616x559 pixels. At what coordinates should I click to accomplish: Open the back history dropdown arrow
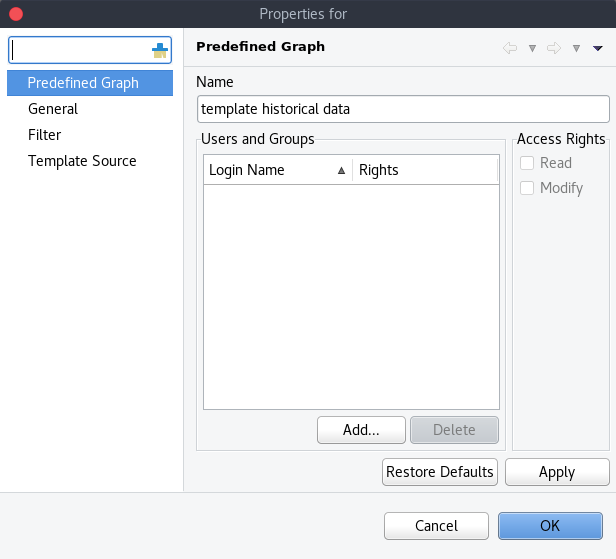pos(532,48)
